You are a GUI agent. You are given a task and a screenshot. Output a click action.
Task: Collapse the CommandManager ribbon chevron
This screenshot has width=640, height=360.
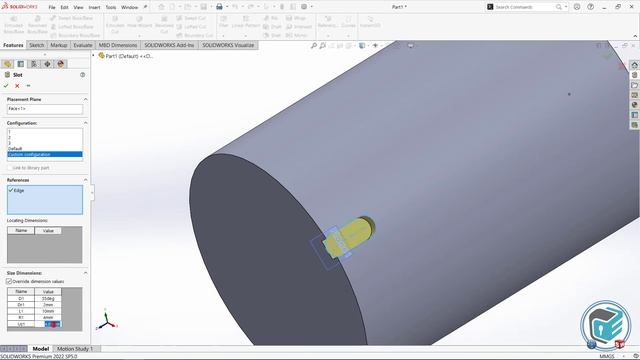[635, 36]
